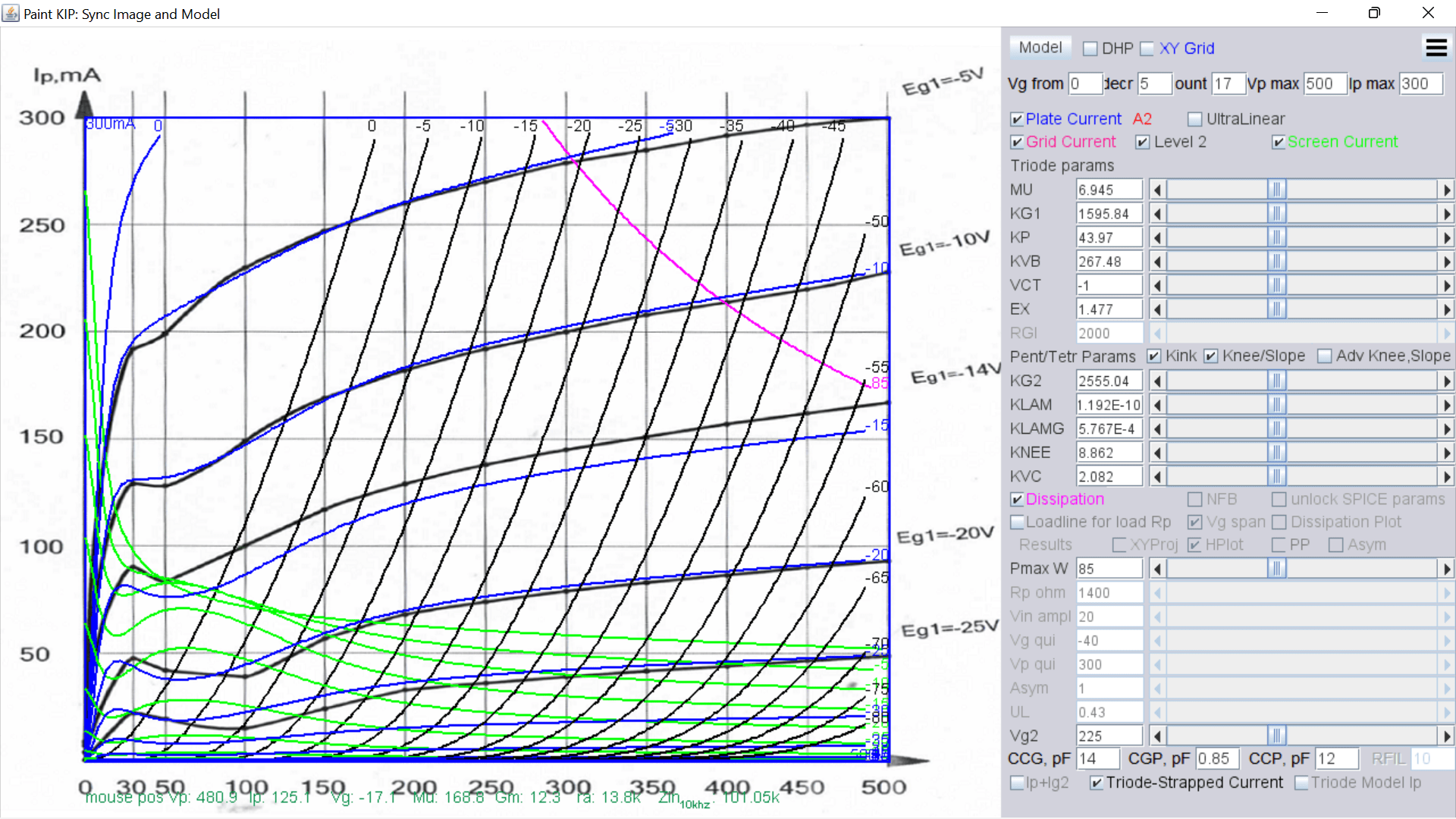The width and height of the screenshot is (1456, 819).
Task: Click the count value field
Action: click(1228, 83)
